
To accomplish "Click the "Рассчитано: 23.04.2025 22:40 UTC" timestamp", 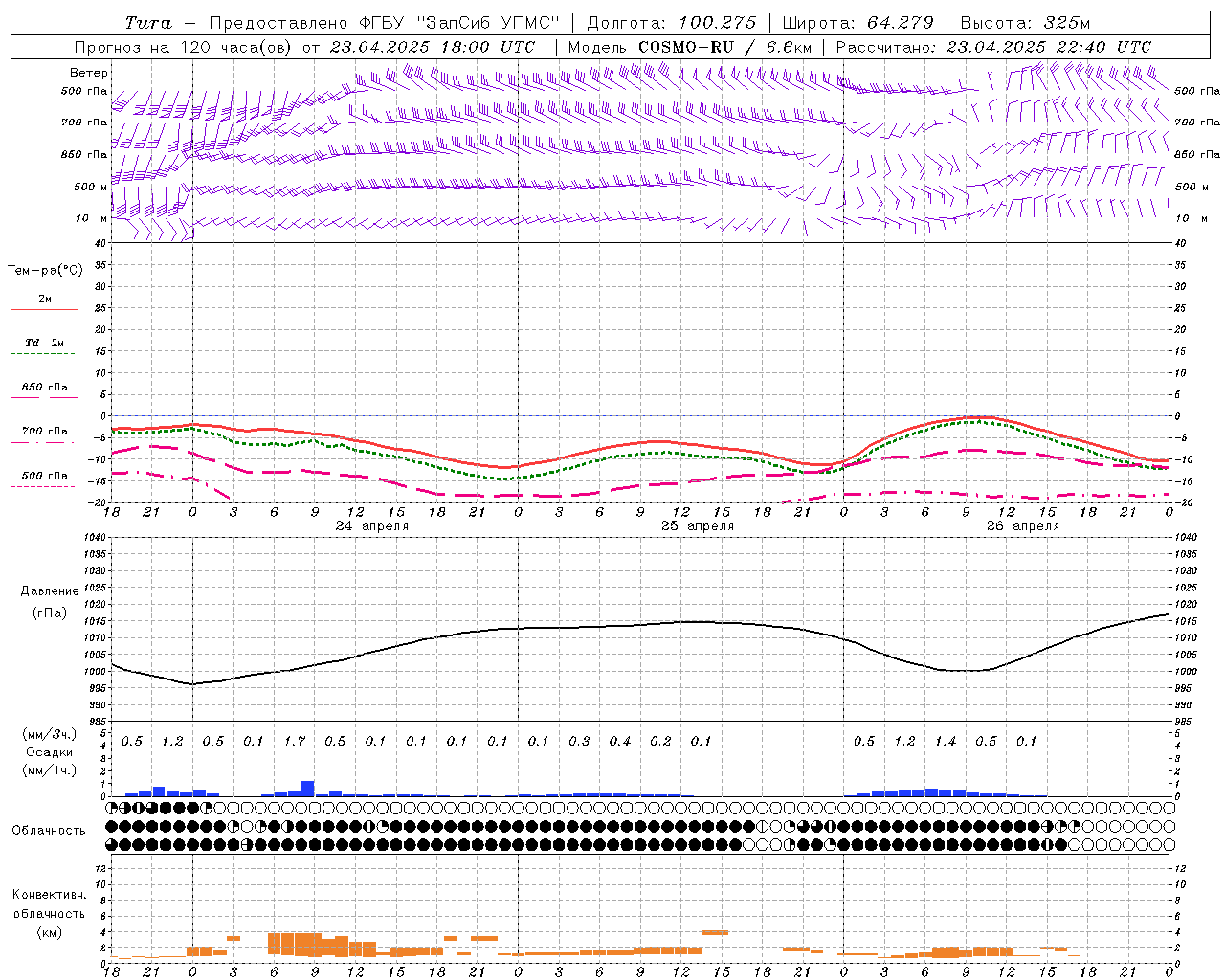I will pyautogui.click(x=994, y=47).
